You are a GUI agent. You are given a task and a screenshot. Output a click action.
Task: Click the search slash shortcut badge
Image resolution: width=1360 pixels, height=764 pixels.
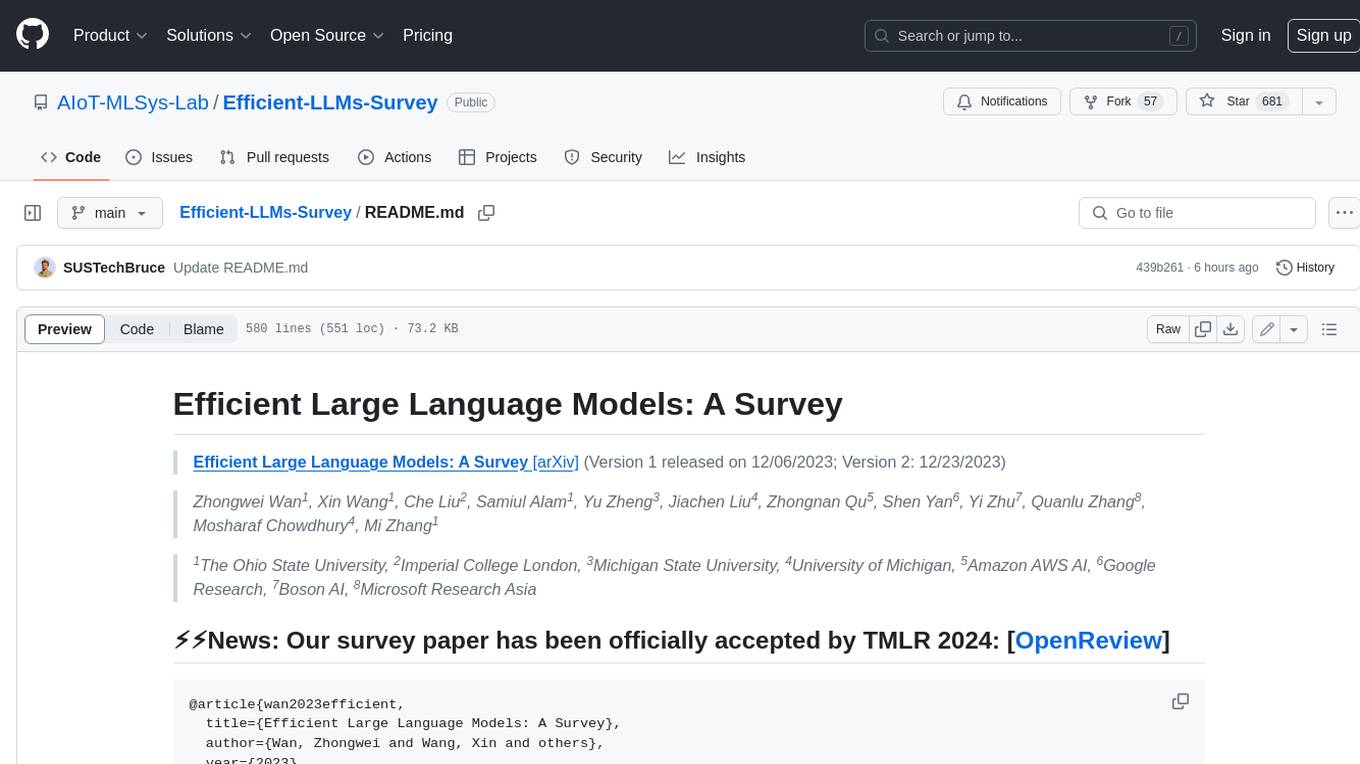[1180, 36]
